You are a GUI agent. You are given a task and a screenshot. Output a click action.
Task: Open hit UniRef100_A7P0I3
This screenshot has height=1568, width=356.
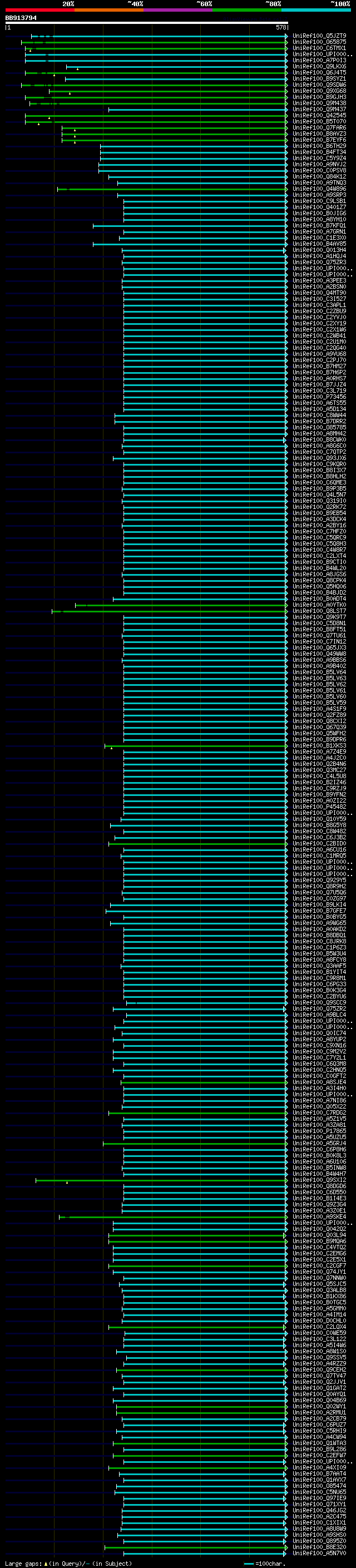tap(319, 60)
